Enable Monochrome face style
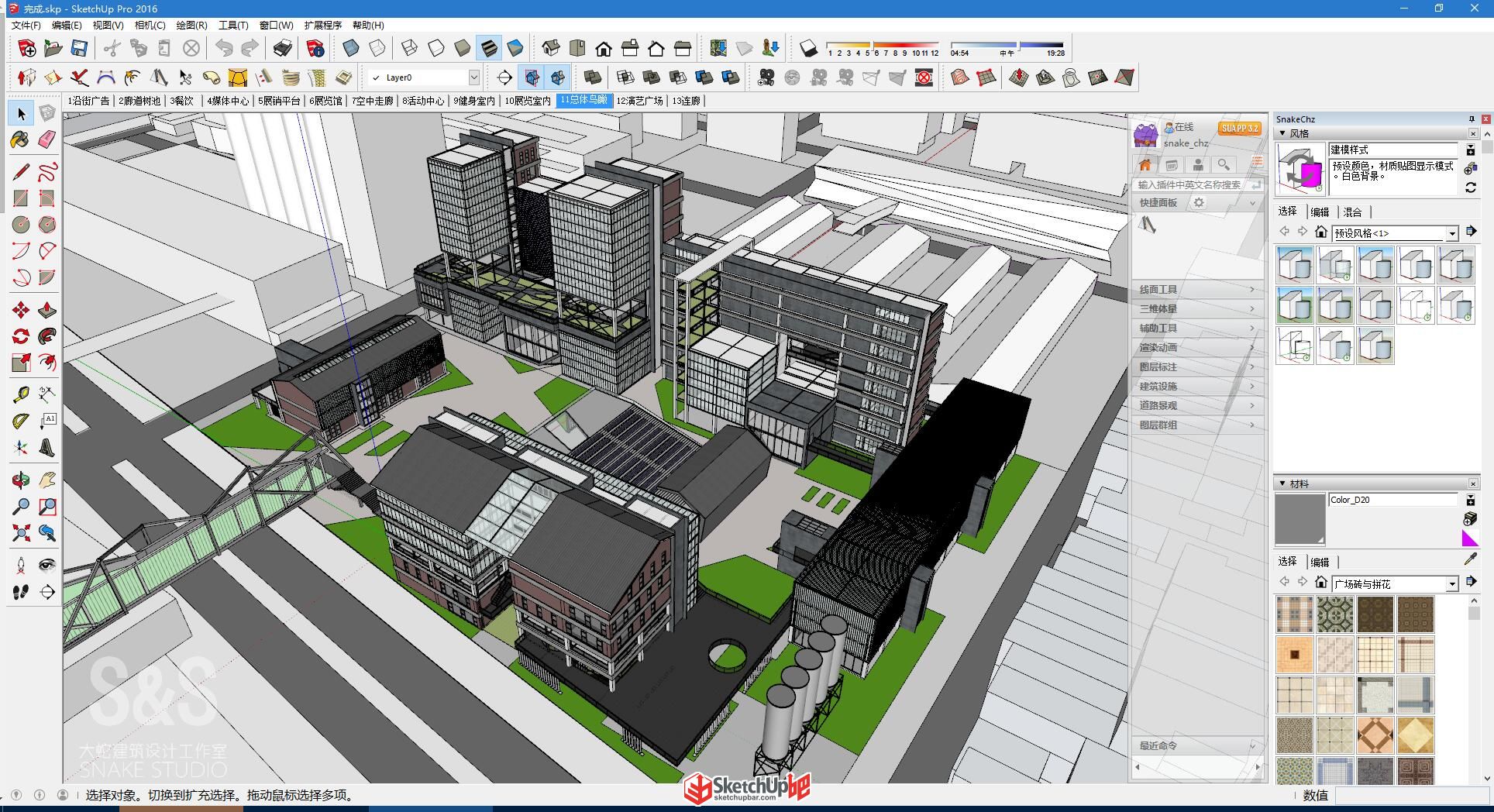1494x812 pixels. pyautogui.click(x=515, y=49)
